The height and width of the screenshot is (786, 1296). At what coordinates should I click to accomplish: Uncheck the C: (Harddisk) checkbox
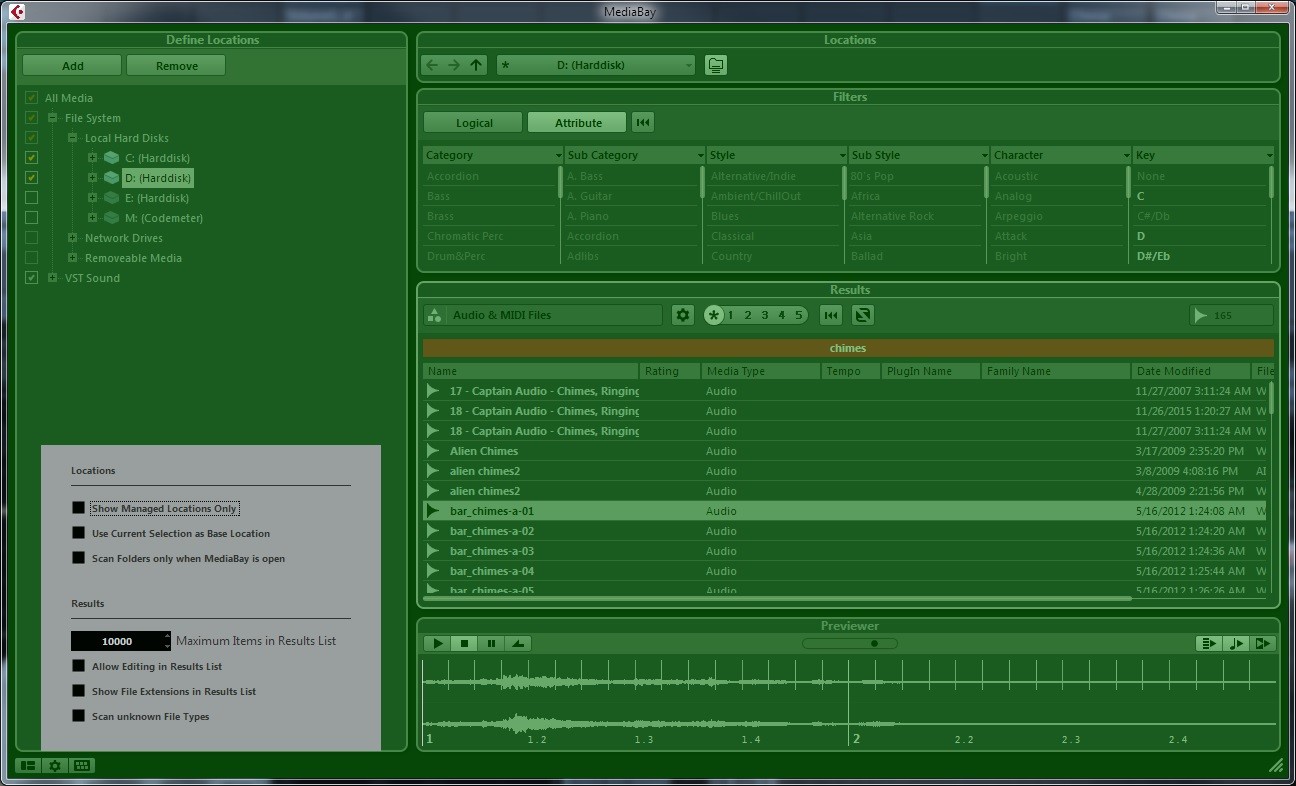[32, 158]
